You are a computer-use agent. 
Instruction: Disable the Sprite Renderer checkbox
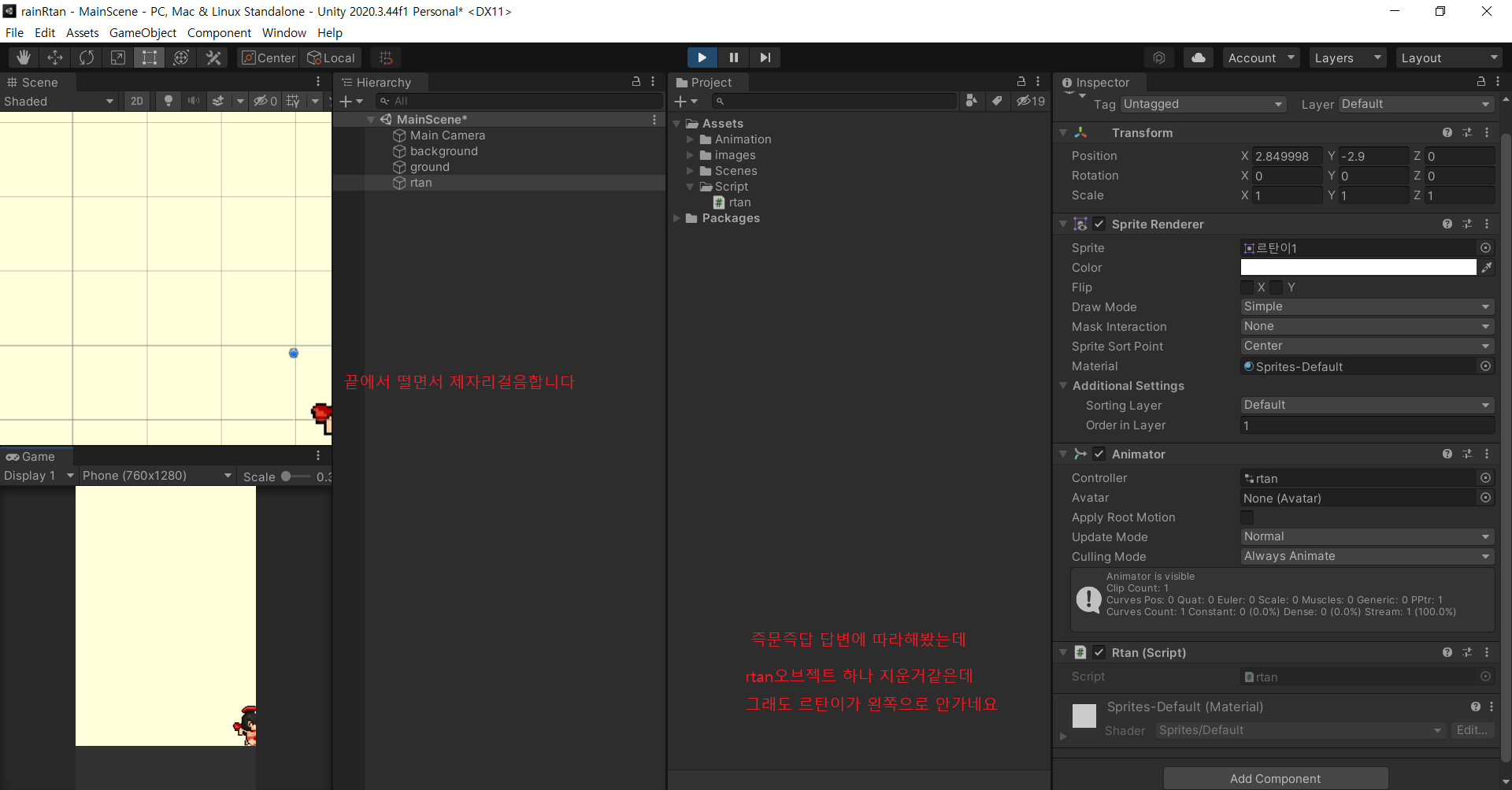click(1099, 224)
